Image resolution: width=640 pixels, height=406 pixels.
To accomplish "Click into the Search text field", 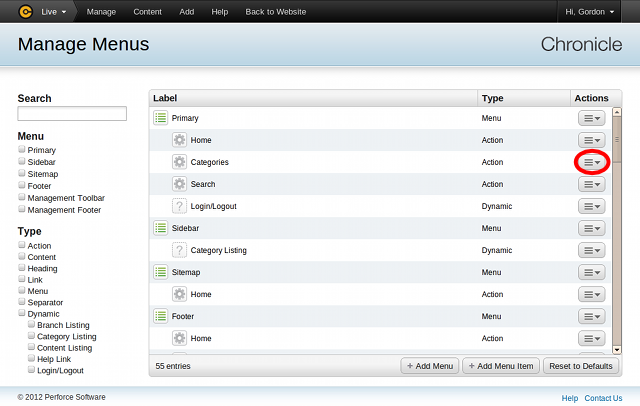I will (72, 114).
